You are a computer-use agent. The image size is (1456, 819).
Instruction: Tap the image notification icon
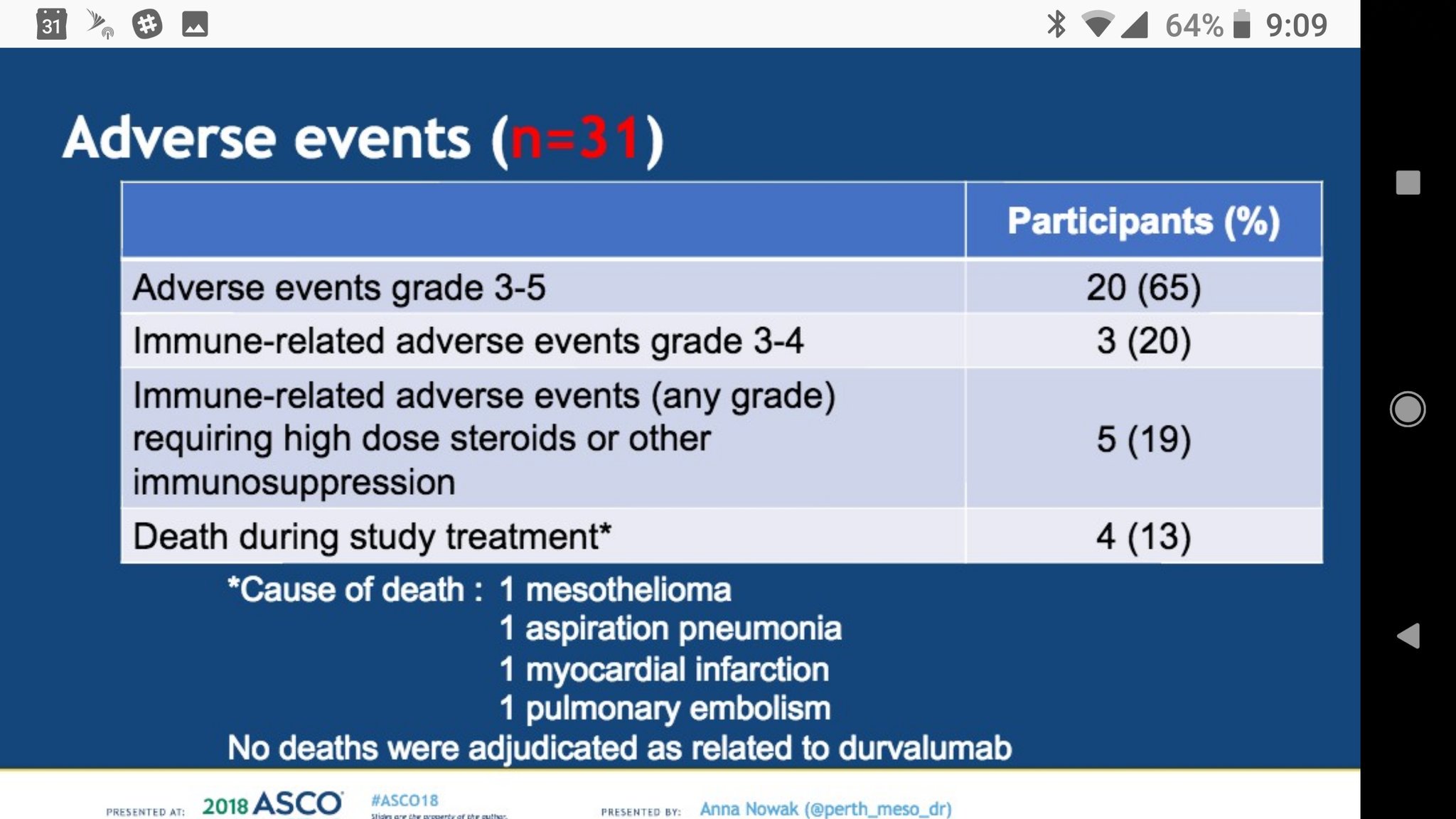point(195,24)
